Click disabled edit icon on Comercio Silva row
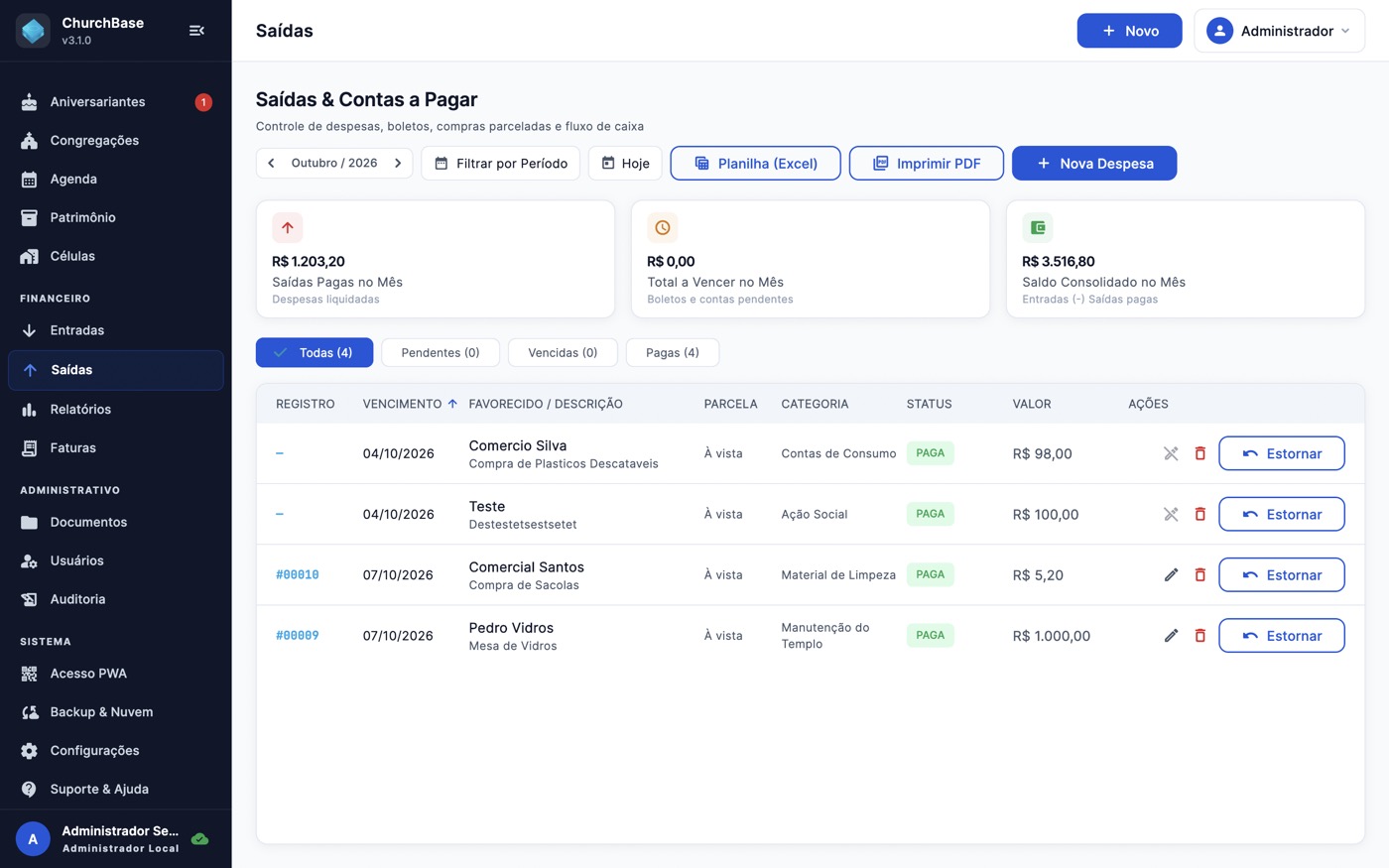1389x868 pixels. [x=1171, y=453]
